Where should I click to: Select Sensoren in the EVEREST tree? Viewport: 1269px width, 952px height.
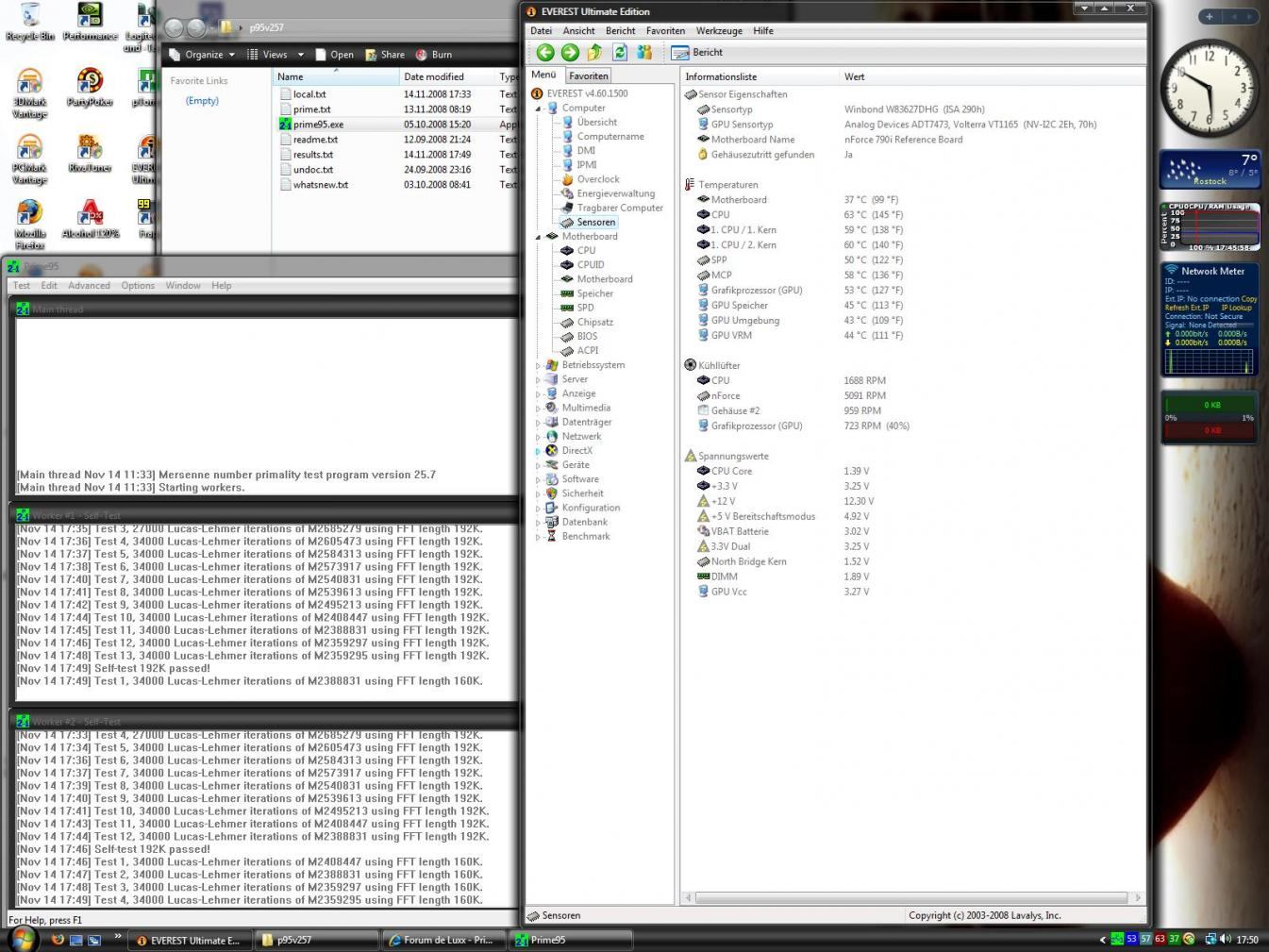pos(595,223)
